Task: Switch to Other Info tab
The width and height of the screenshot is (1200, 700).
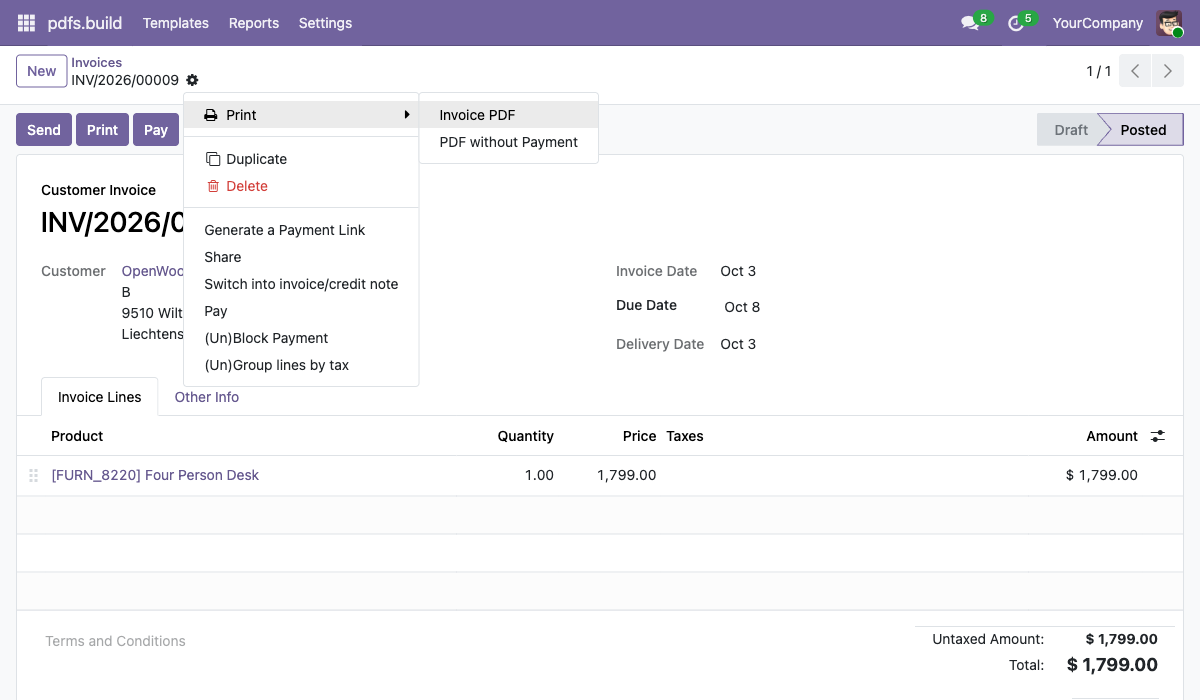Action: click(x=207, y=397)
